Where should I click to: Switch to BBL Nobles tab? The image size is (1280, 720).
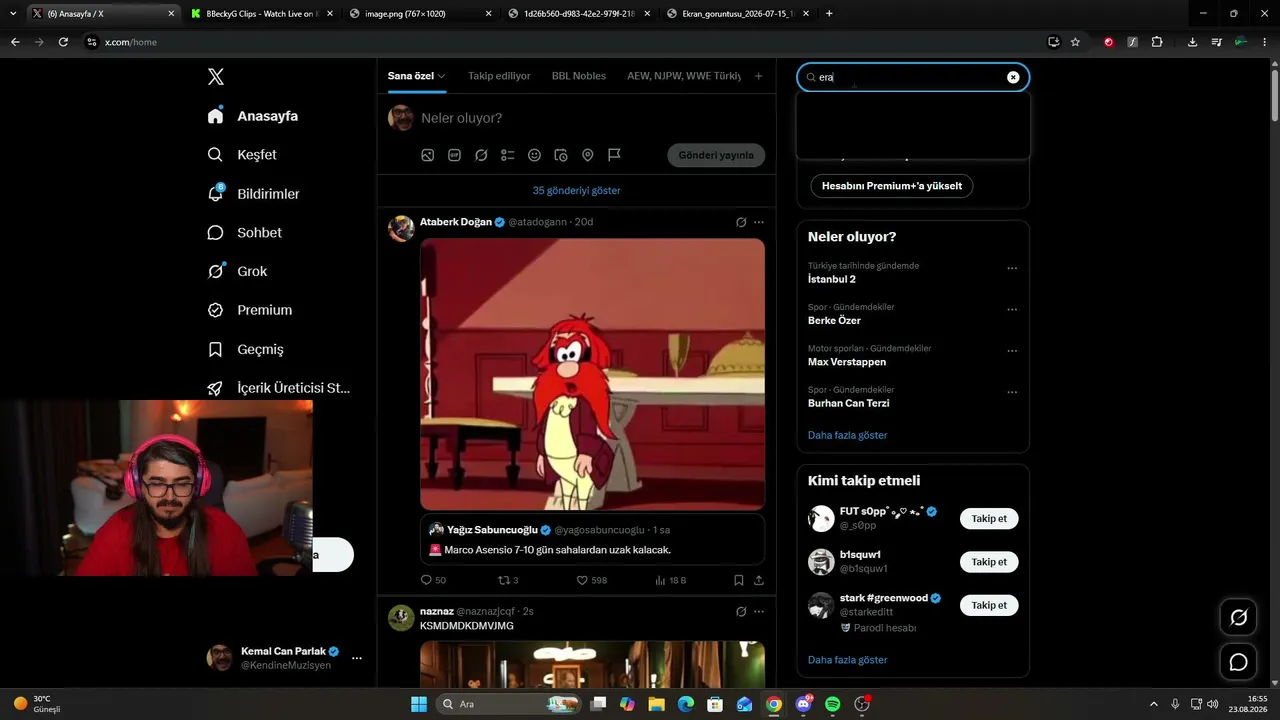579,76
